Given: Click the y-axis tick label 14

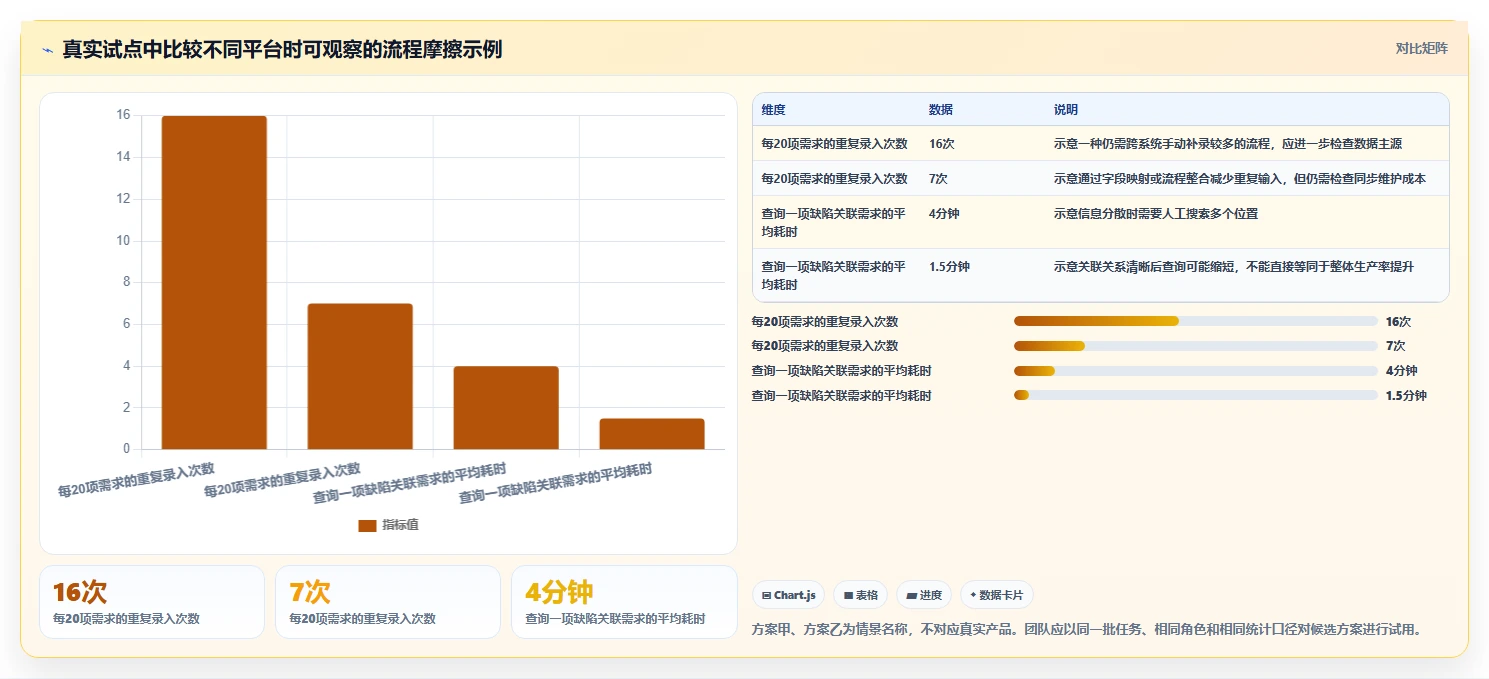Looking at the screenshot, I should [124, 157].
